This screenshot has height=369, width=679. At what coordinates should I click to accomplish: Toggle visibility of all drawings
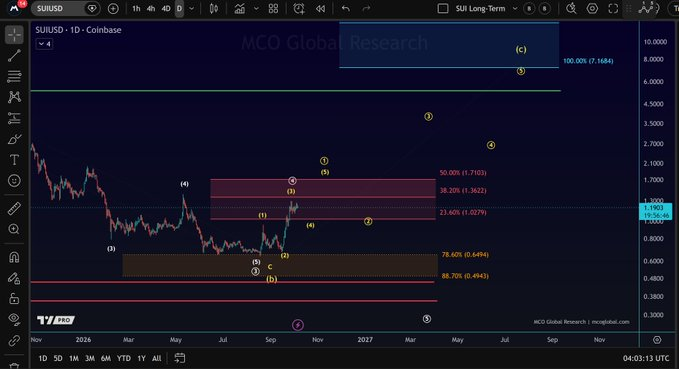point(14,320)
